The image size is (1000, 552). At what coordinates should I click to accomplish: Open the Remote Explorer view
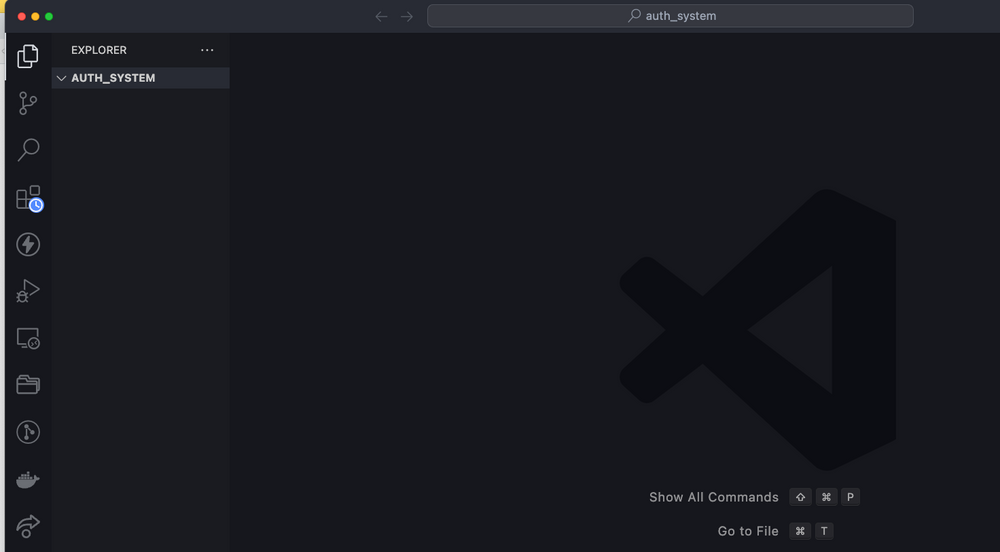coord(28,339)
